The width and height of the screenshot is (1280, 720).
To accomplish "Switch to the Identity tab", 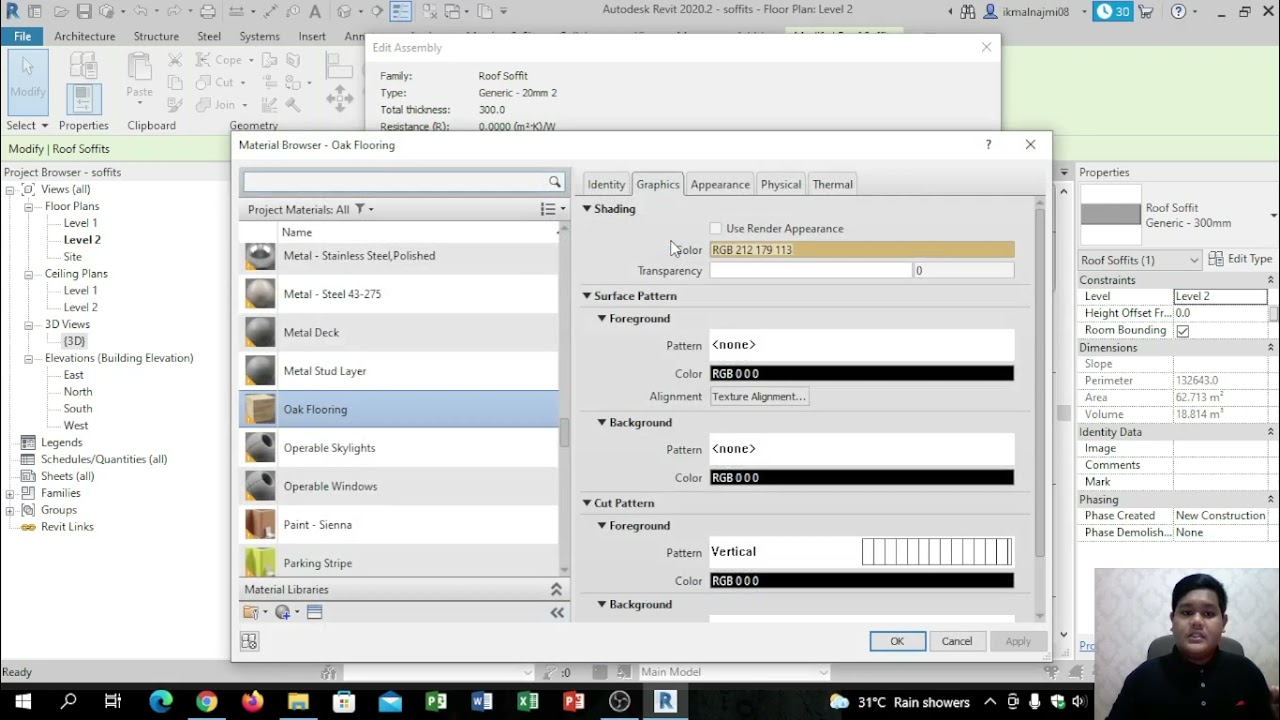I will point(606,185).
